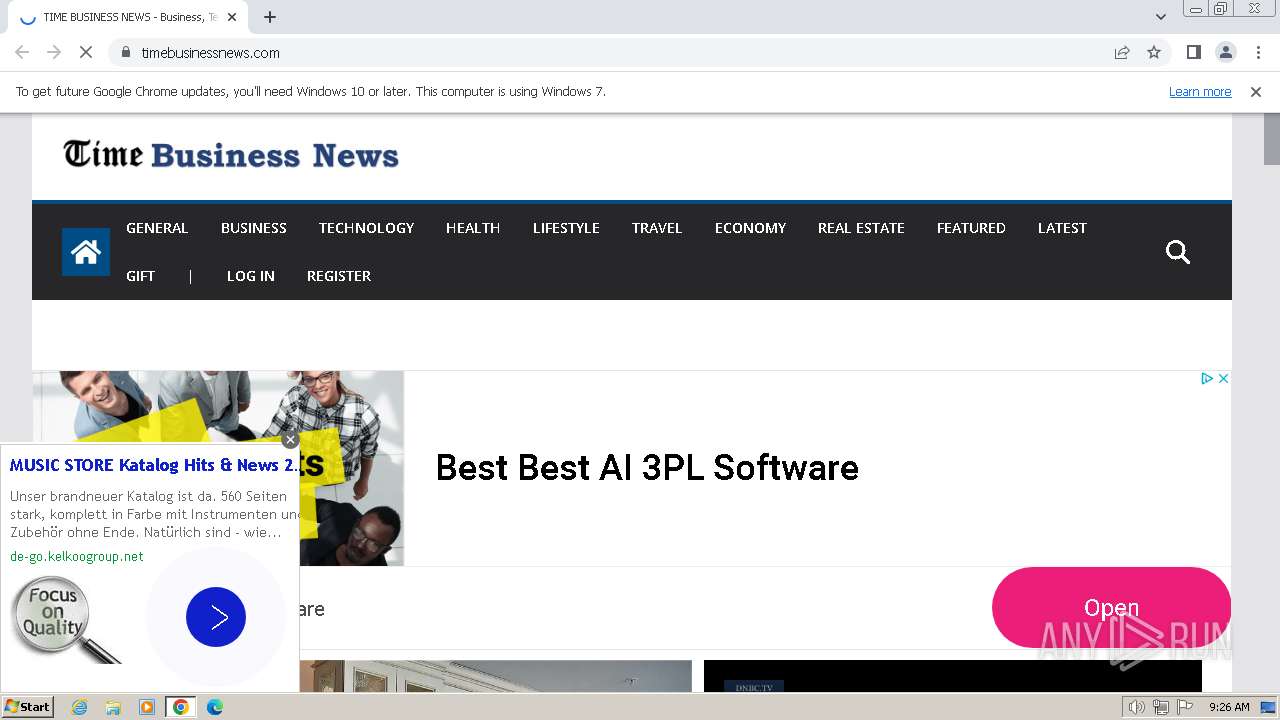
Task: Open the home icon in navigation bar
Action: (86, 252)
